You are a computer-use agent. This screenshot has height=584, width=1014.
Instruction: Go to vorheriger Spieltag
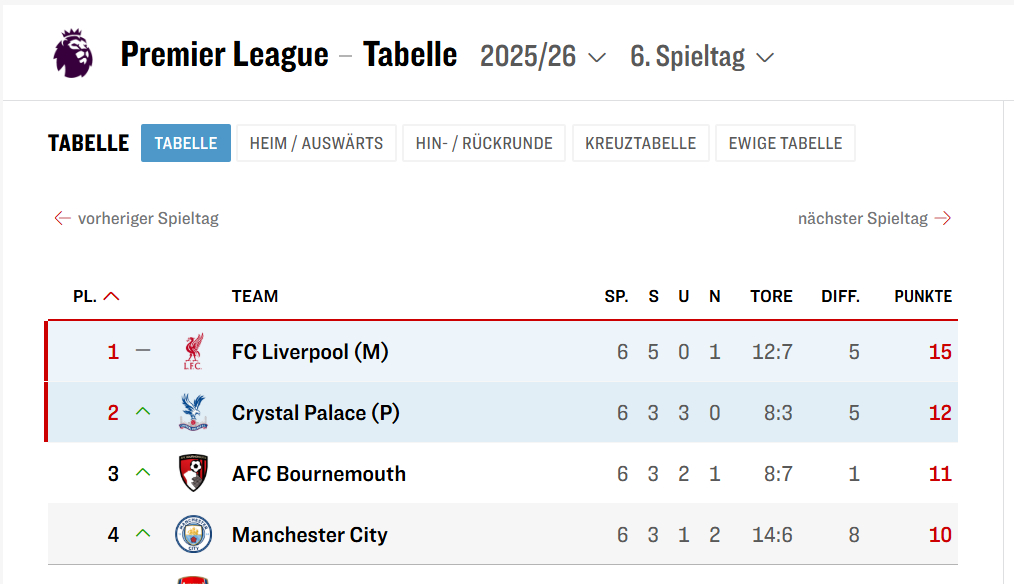[x=148, y=218]
